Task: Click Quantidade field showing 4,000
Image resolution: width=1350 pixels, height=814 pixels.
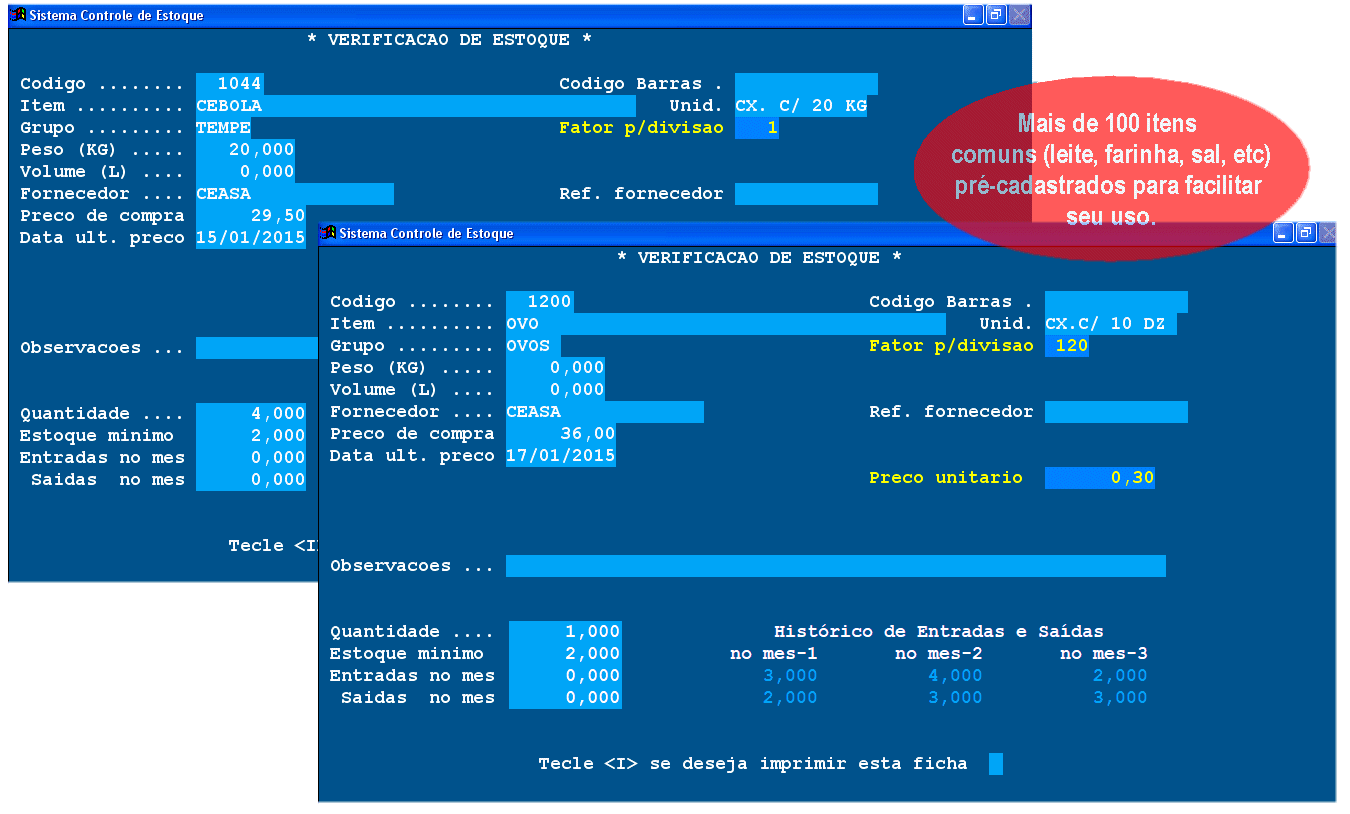Action: [251, 414]
